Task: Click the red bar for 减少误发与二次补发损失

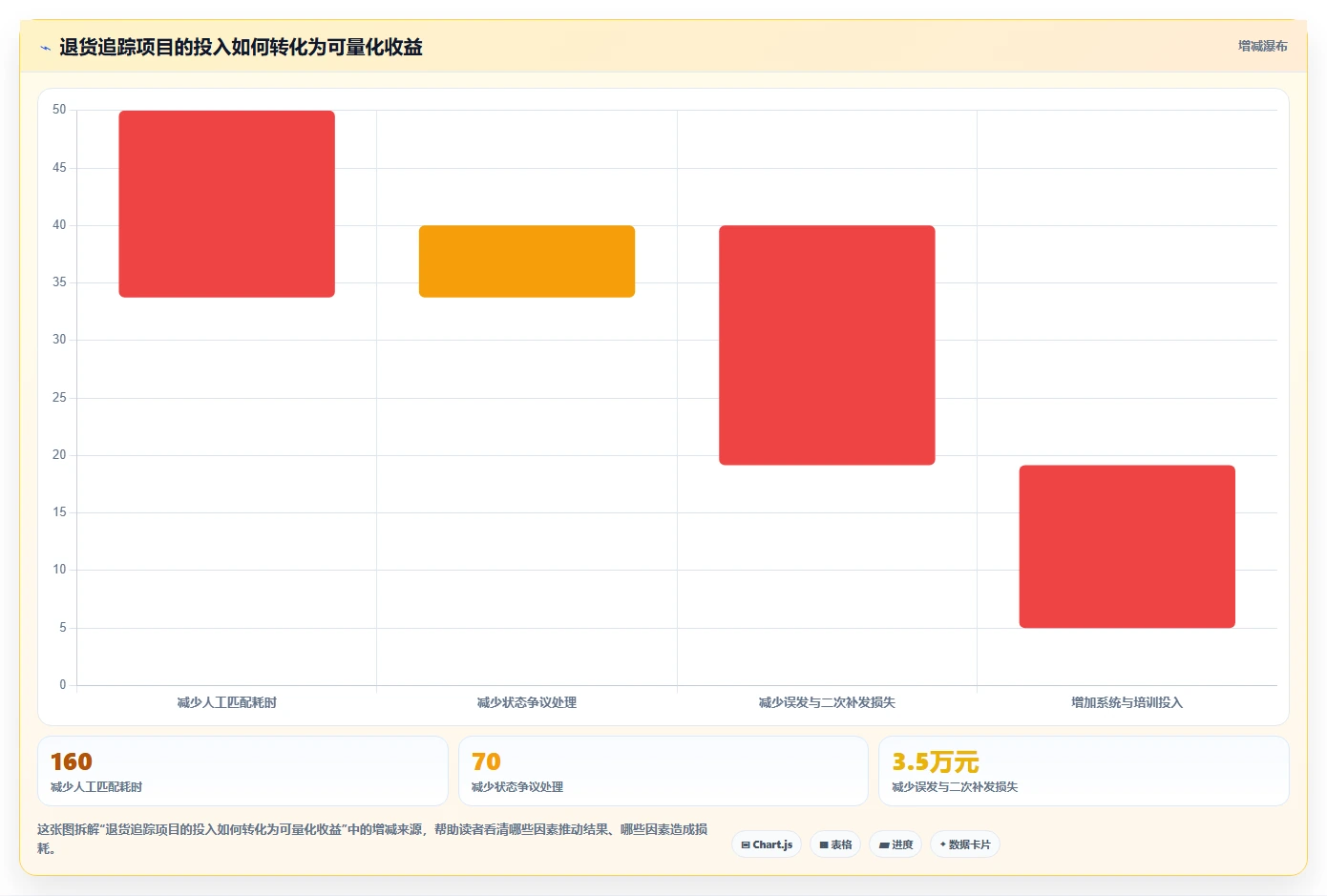Action: [x=827, y=345]
